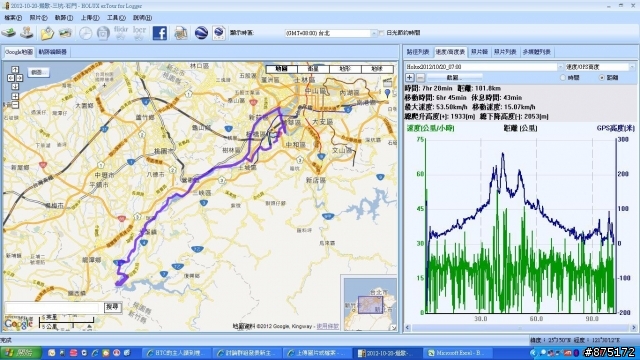Click the 截圖 capture button above chart

[454, 78]
